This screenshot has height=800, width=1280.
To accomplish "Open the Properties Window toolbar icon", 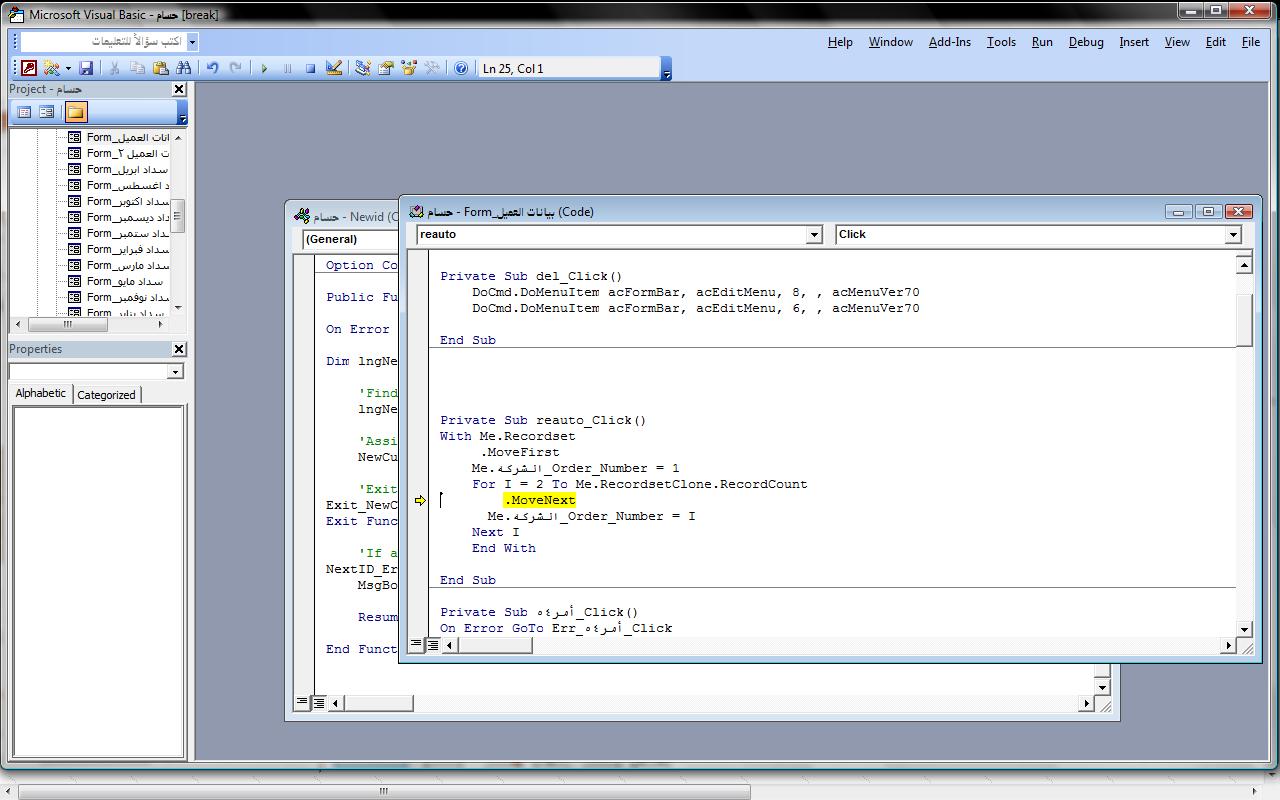I will tap(385, 68).
